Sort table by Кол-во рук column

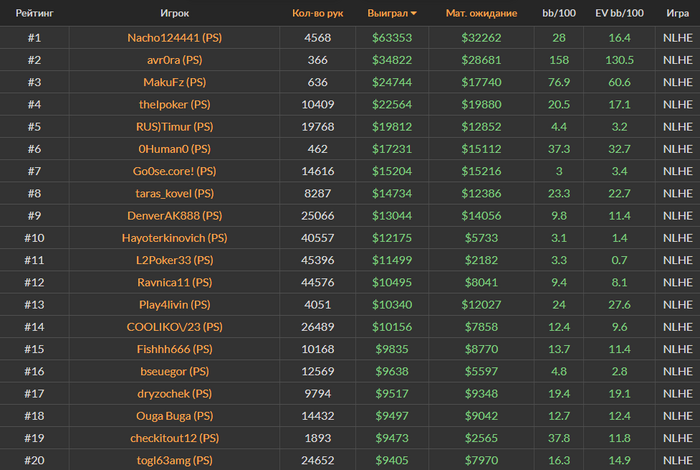click(x=317, y=14)
